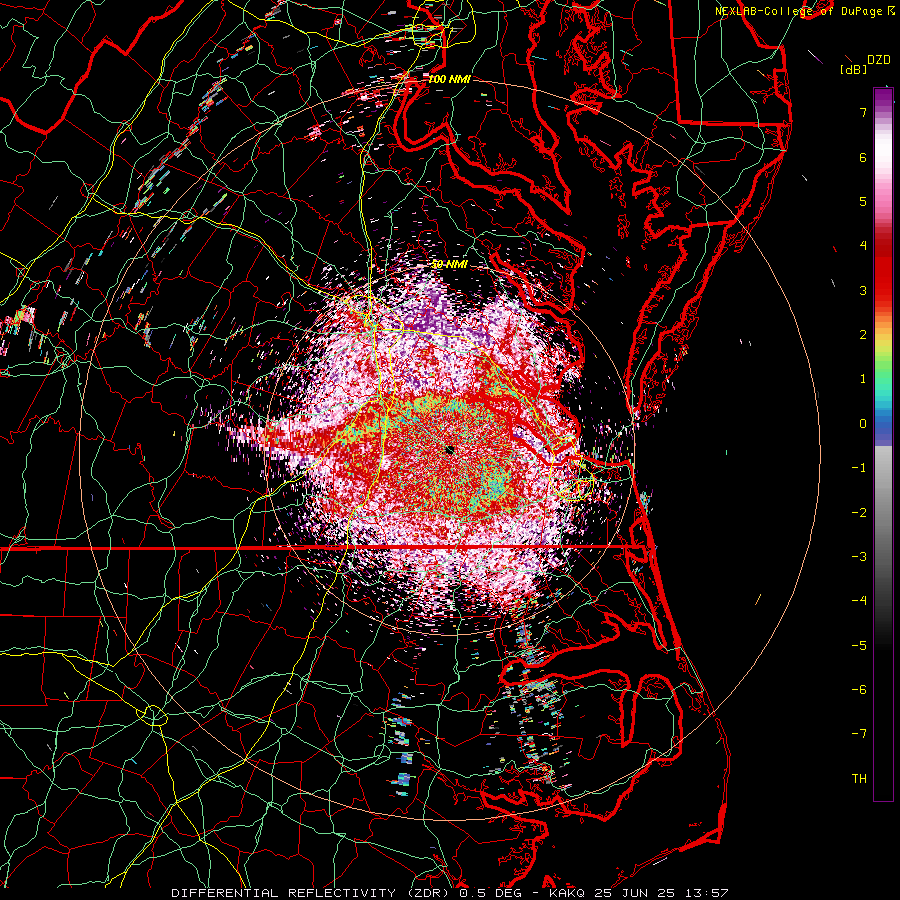
Task: Click the black radar site marker at center
Action: point(450,450)
